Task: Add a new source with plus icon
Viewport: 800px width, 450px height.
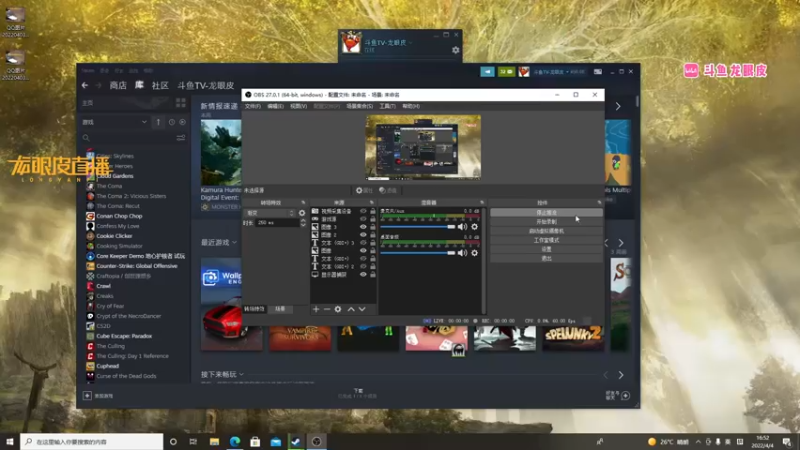Action: [316, 309]
